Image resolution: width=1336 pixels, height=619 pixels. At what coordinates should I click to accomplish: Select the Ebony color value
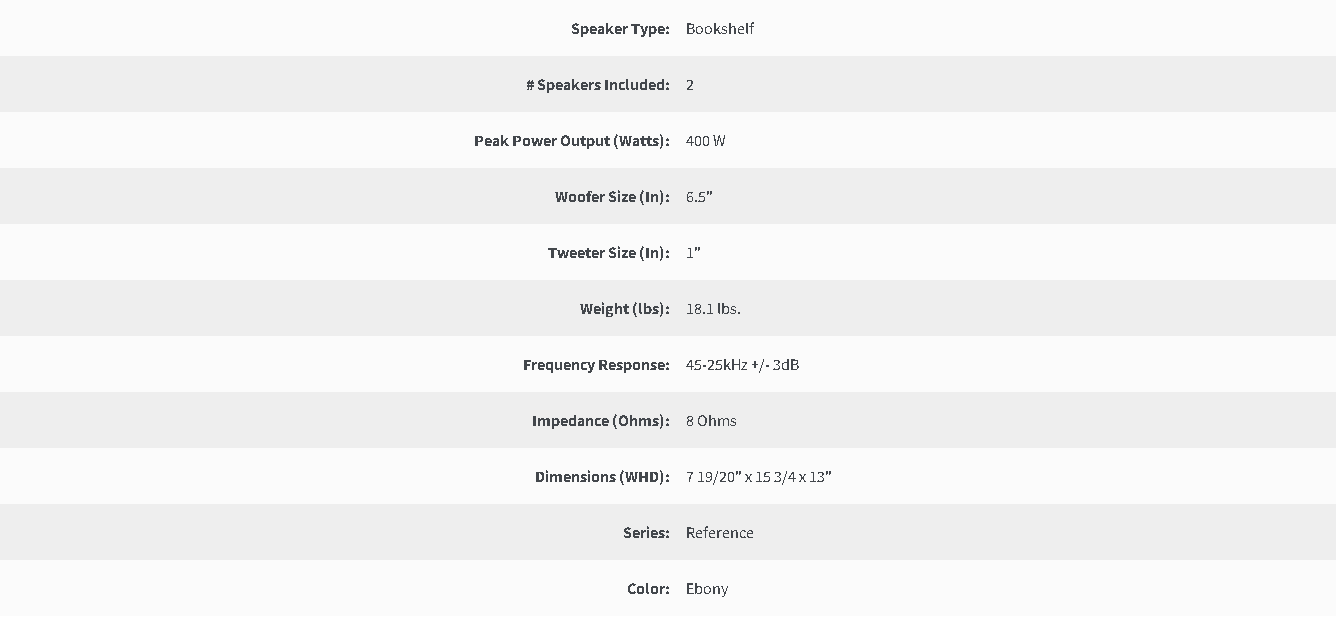(x=707, y=589)
